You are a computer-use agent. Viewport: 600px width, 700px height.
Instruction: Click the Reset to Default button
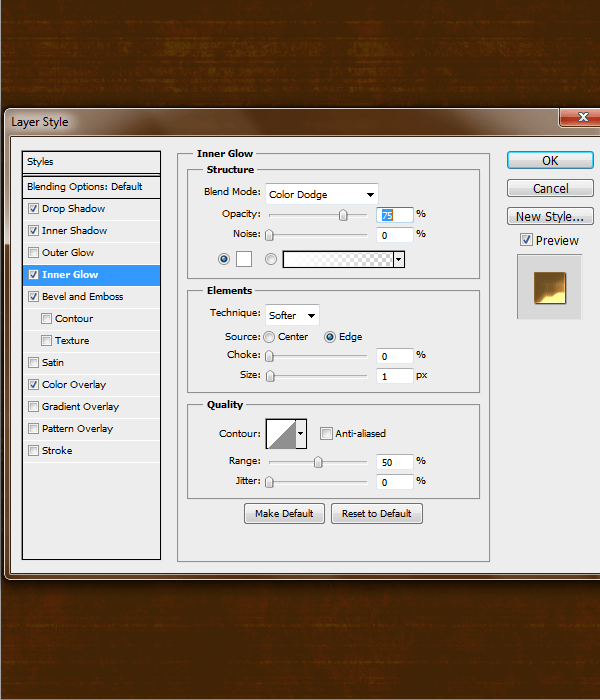pos(376,513)
